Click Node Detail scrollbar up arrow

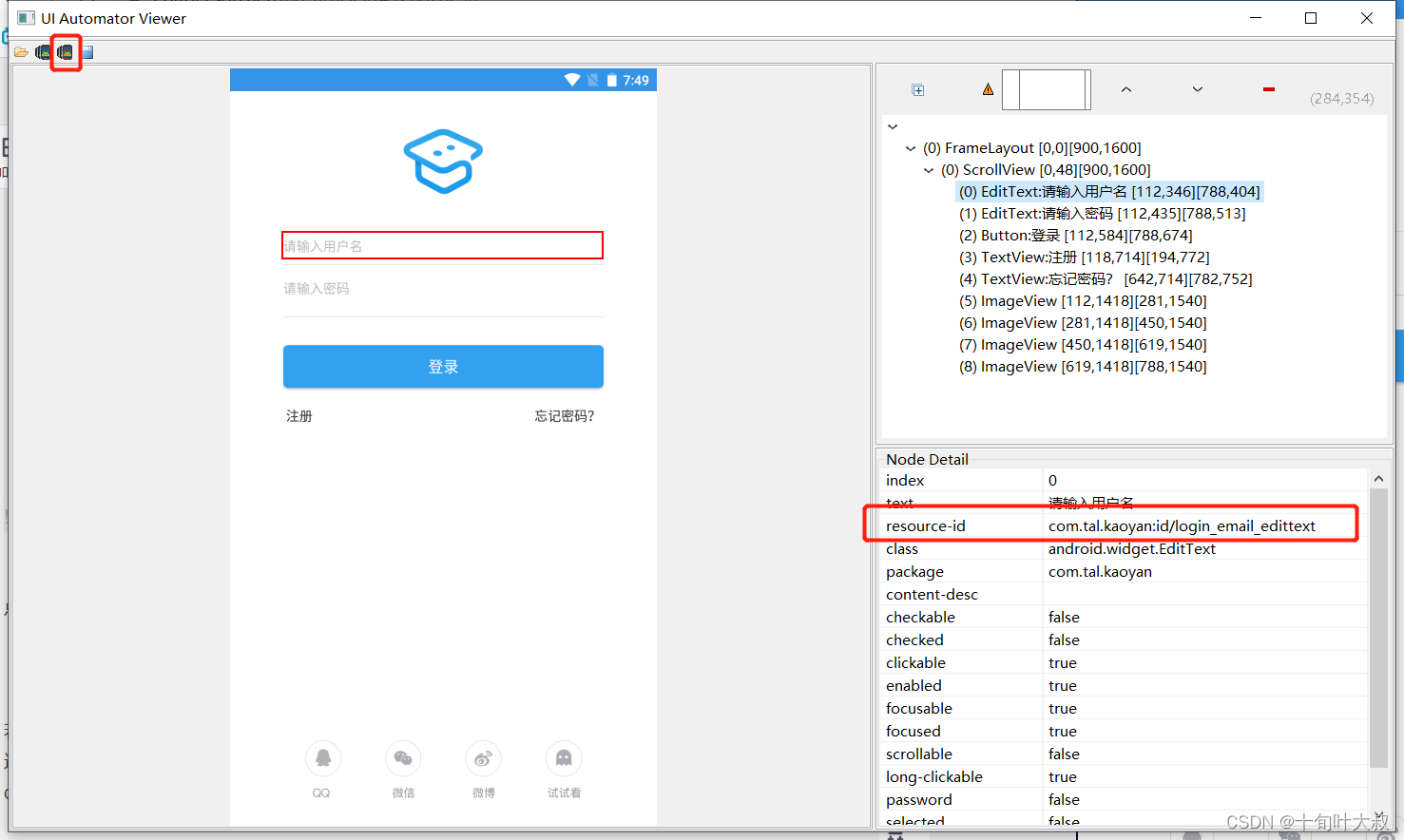[1378, 479]
